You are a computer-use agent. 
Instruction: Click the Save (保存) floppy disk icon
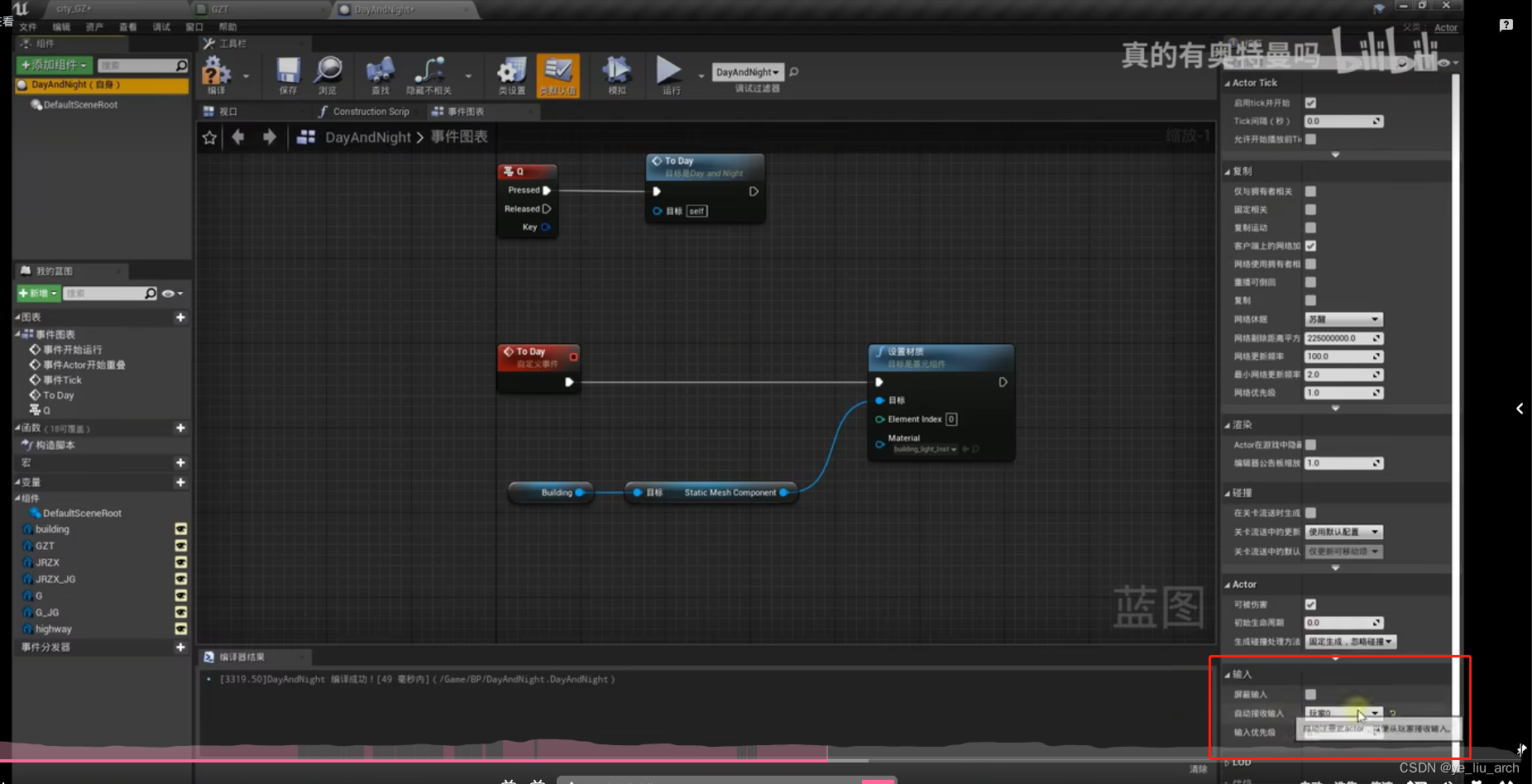pyautogui.click(x=288, y=71)
